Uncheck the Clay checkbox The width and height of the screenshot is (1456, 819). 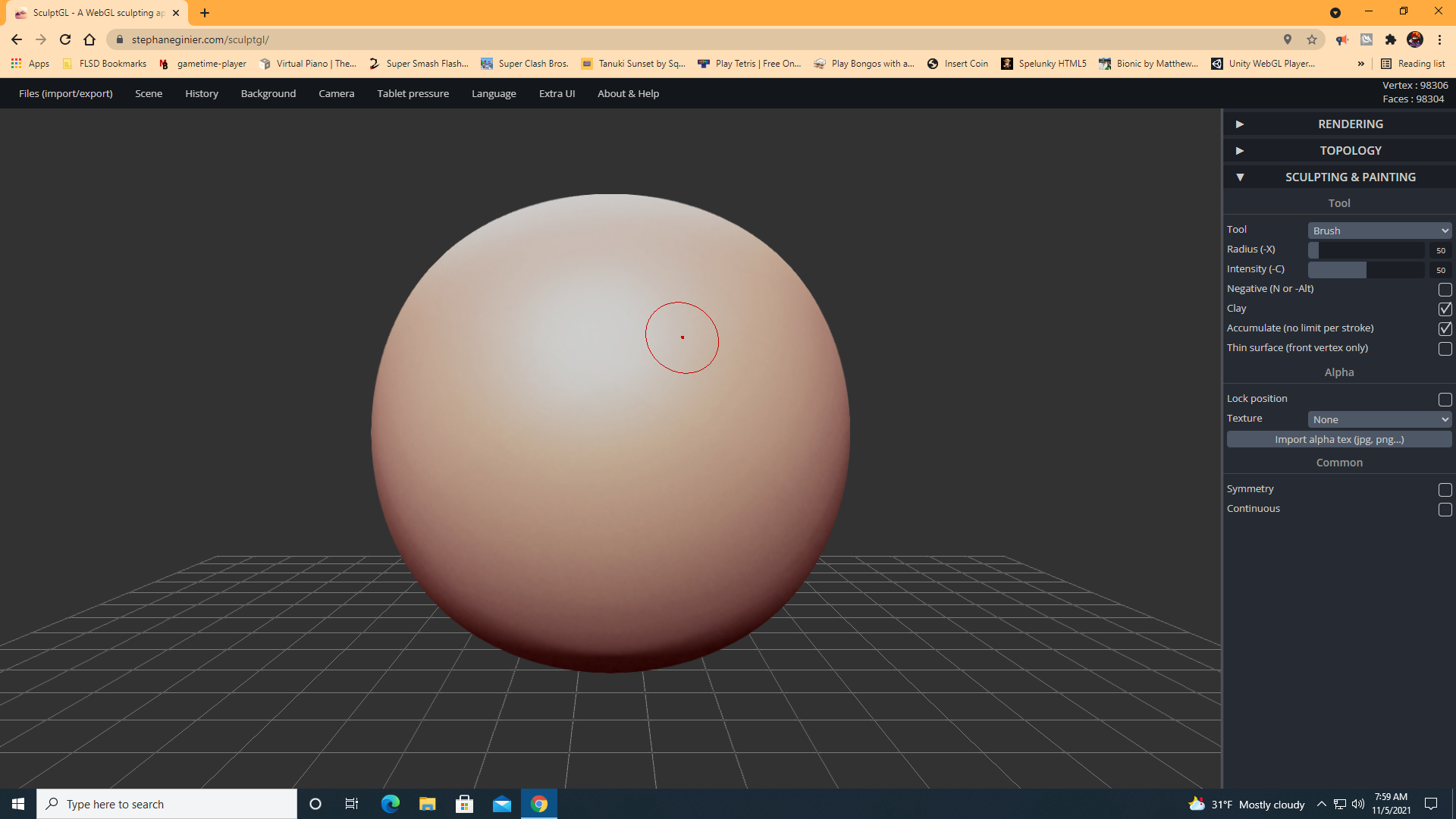click(1445, 309)
